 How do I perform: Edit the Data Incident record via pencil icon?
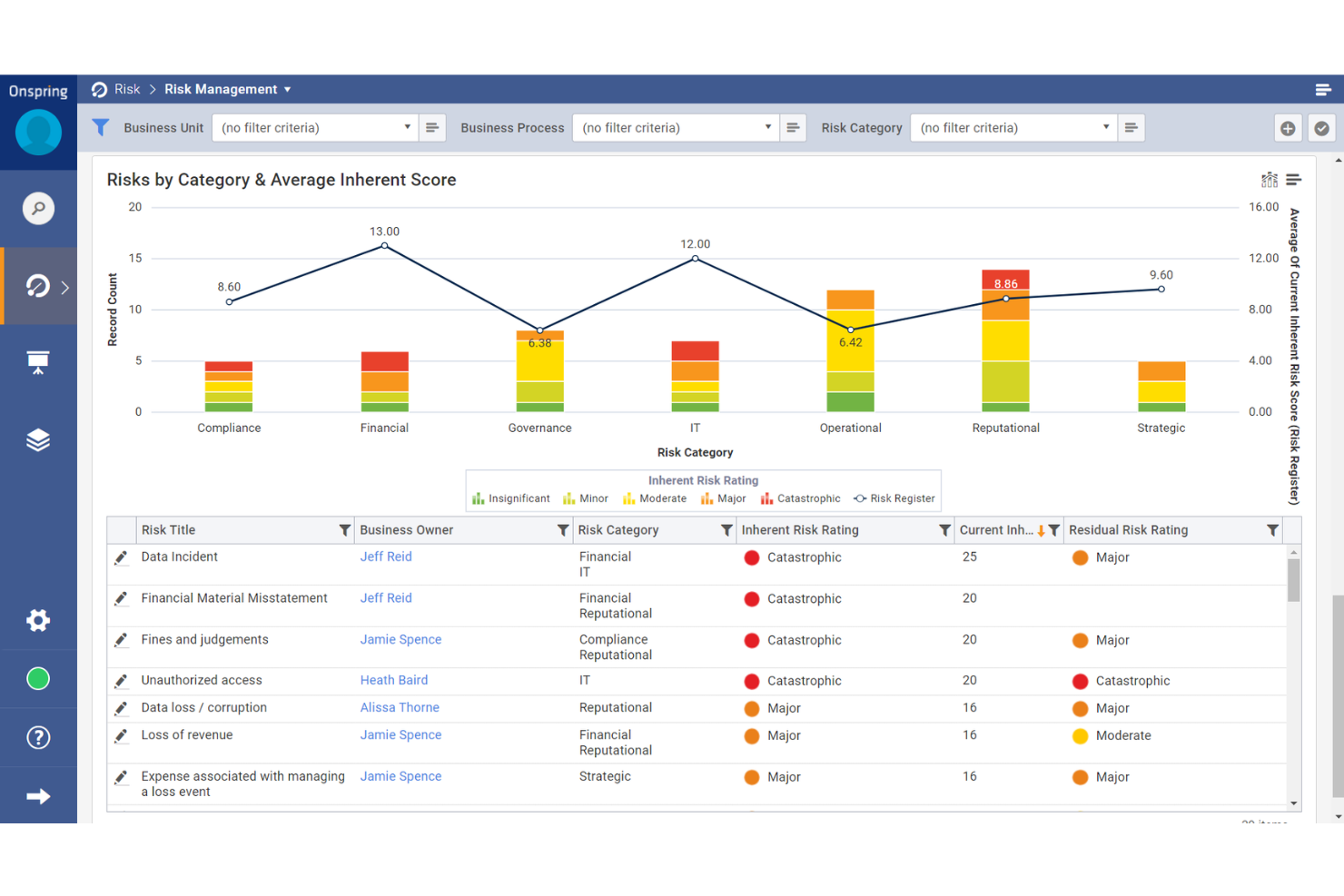[x=122, y=557]
